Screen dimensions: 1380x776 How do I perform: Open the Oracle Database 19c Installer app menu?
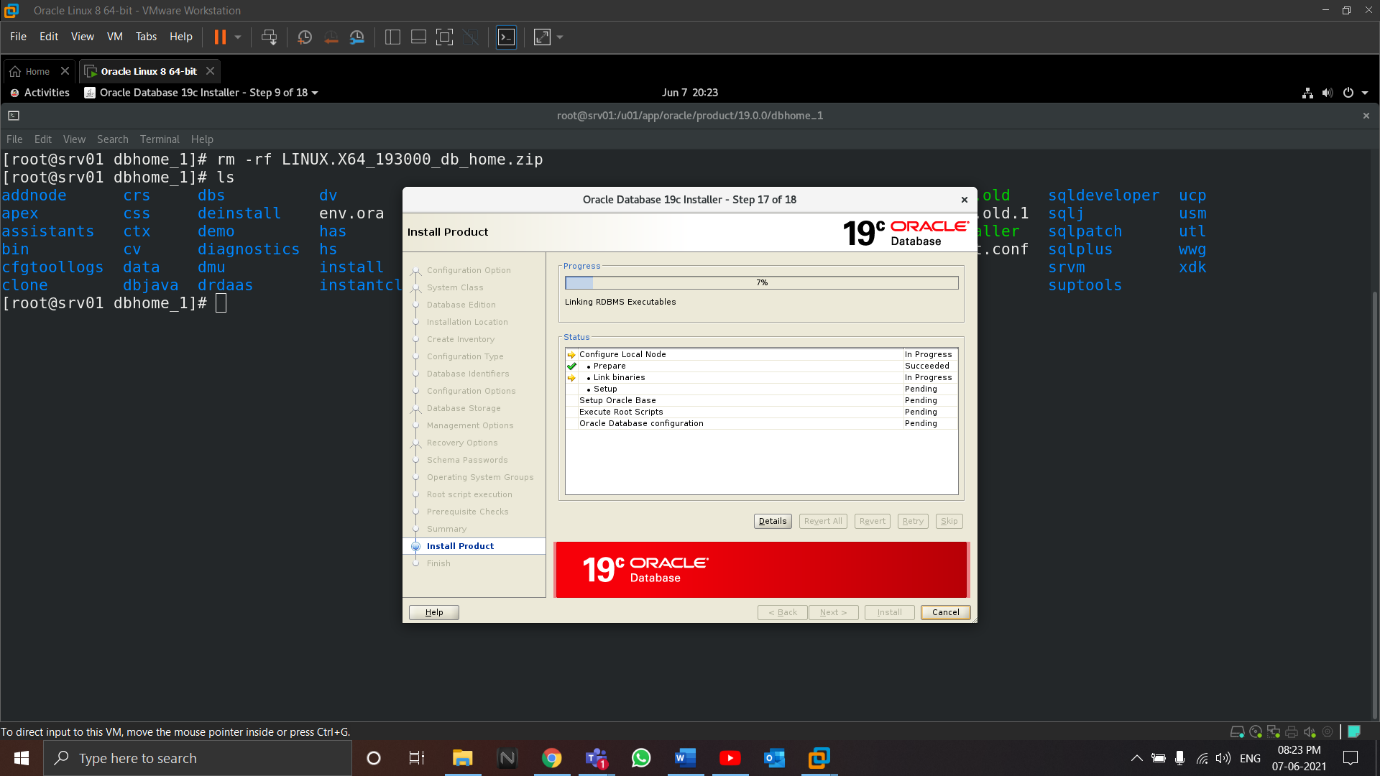pyautogui.click(x=202, y=92)
